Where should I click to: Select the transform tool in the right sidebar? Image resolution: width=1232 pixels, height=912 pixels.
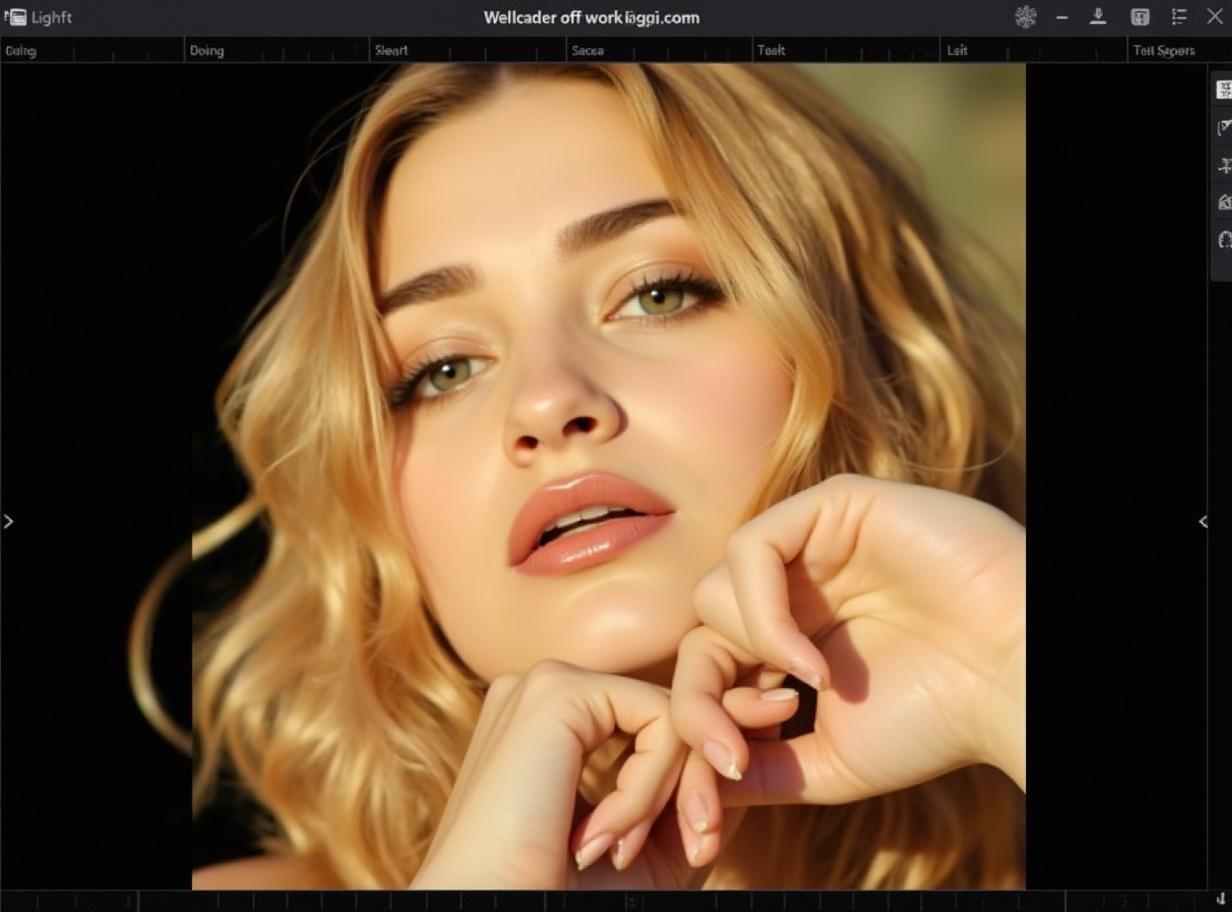tap(1222, 164)
